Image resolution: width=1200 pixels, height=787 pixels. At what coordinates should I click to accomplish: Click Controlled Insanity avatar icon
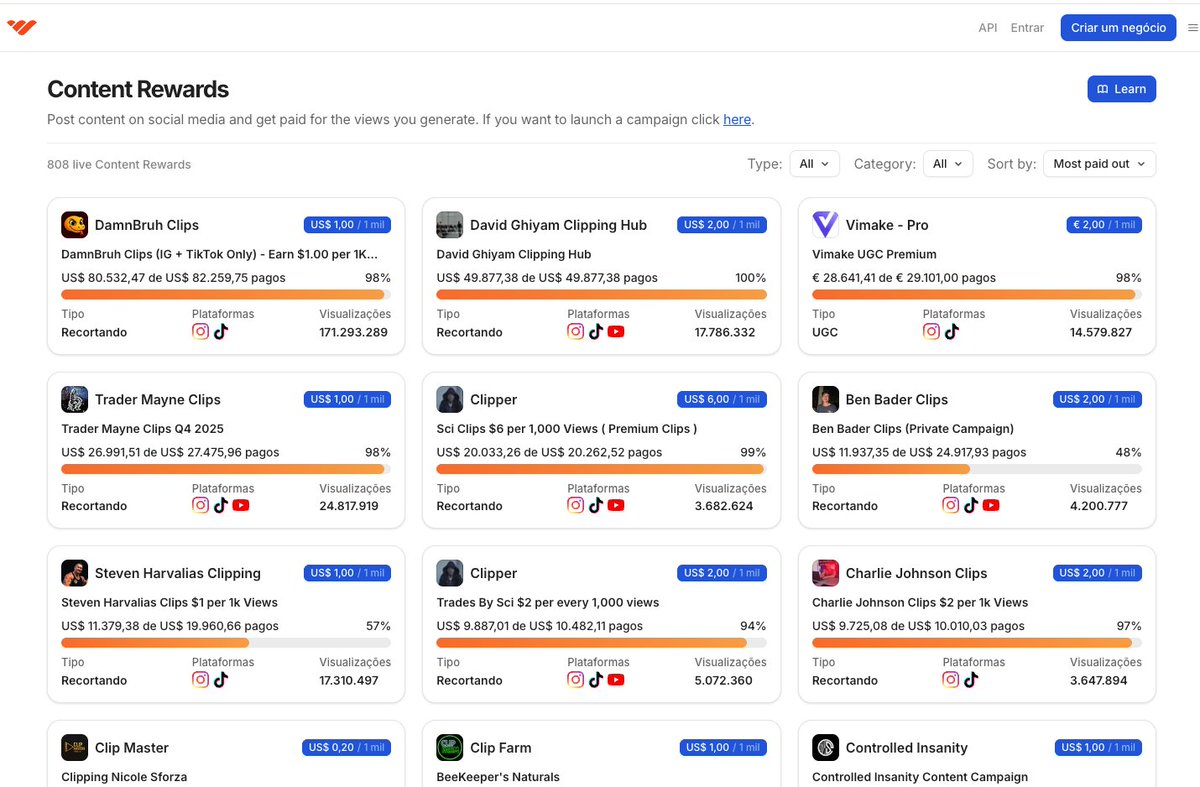tap(825, 747)
